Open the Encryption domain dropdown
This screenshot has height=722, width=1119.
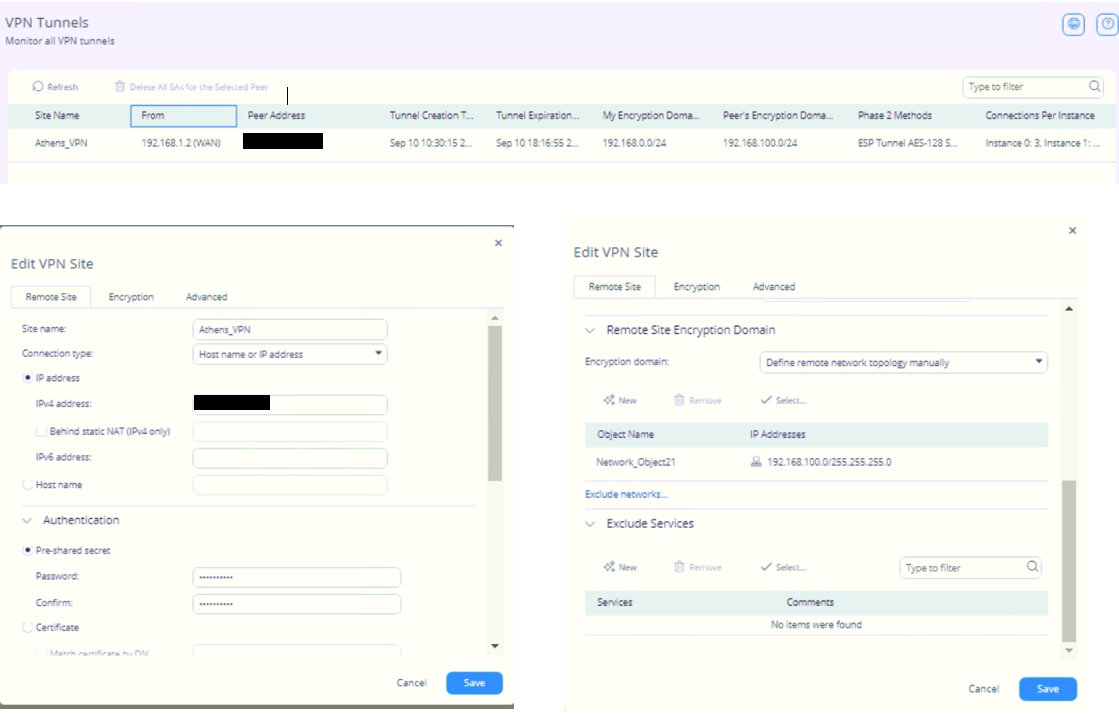point(903,362)
